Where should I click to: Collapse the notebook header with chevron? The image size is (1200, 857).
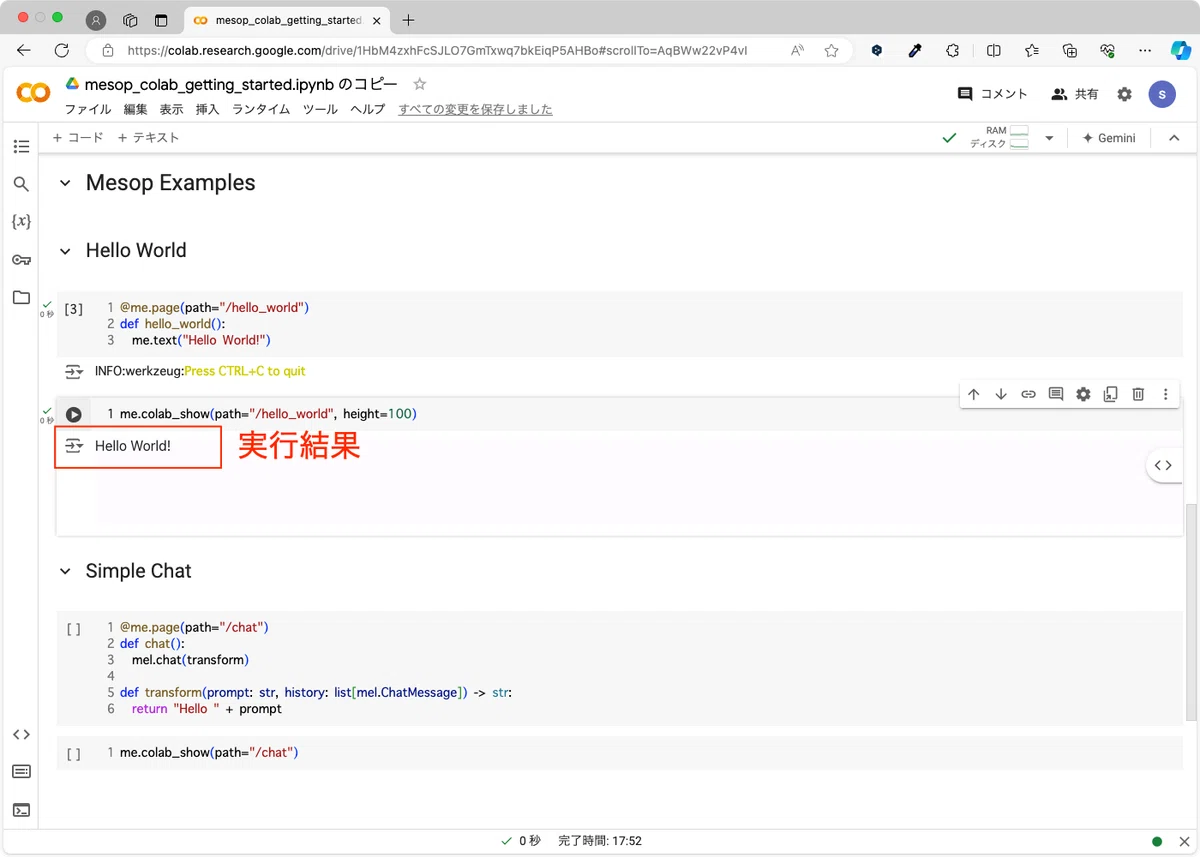pyautogui.click(x=1175, y=138)
